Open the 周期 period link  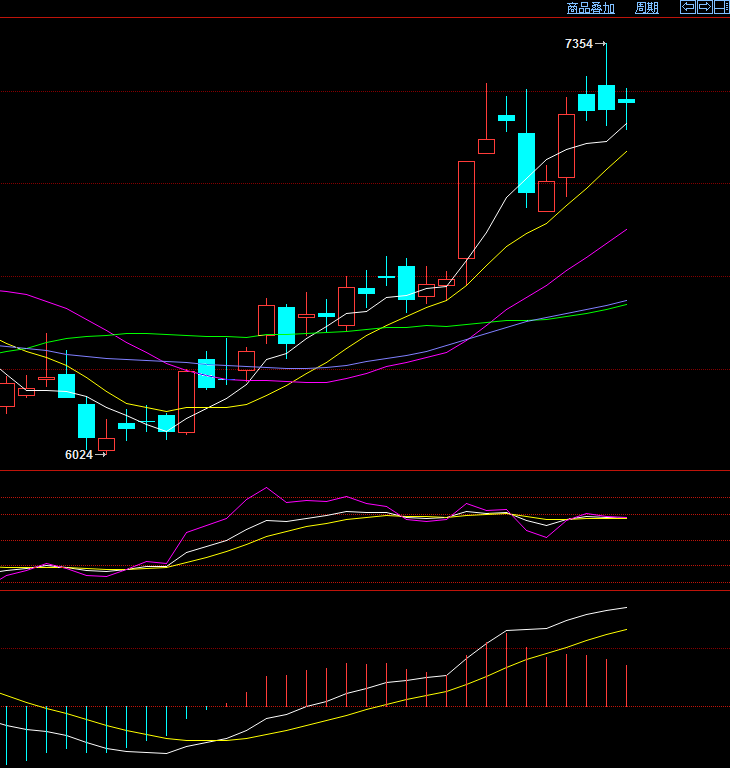click(647, 8)
